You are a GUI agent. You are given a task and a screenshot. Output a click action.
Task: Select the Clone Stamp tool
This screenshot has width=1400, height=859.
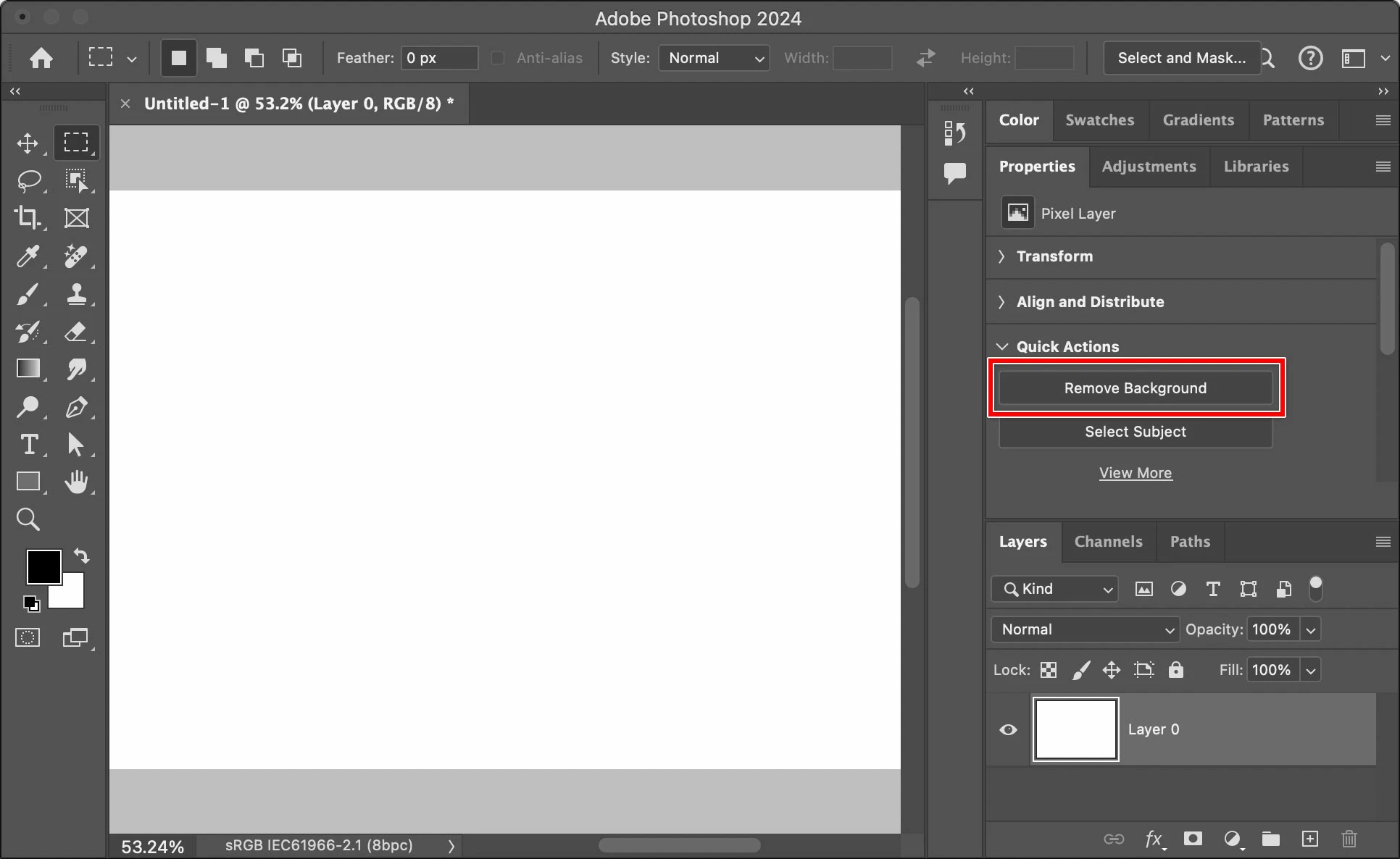click(76, 293)
